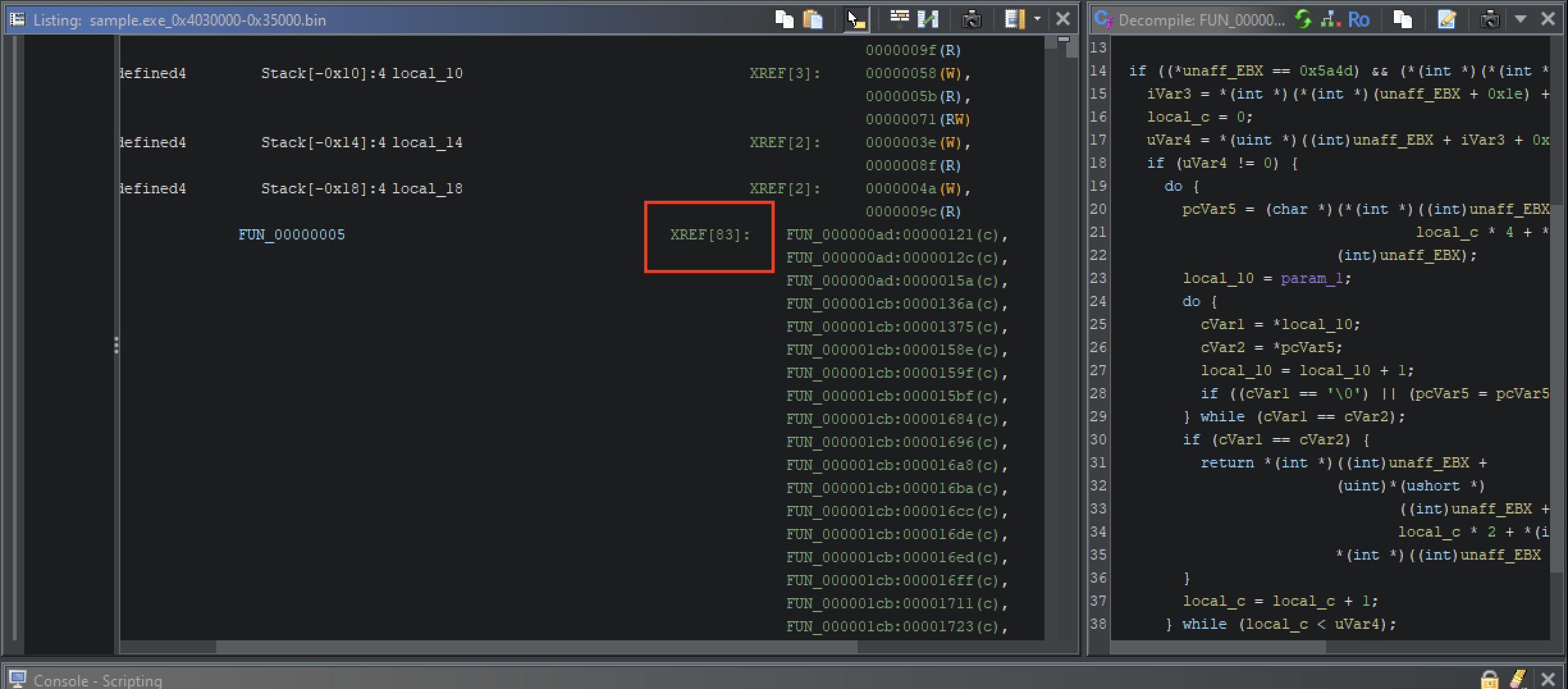
Task: Toggle the Ro read-only setting in Decompile
Action: point(1359,20)
